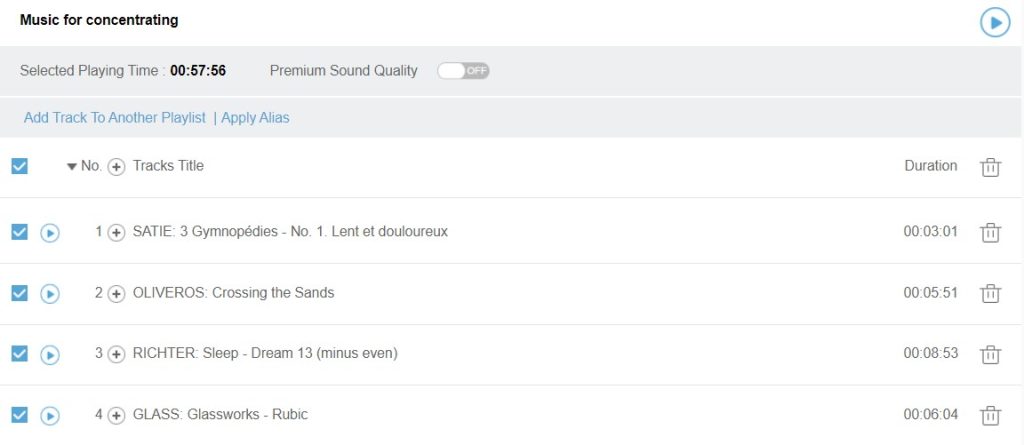Expand plus icon beside OLIVEROS track

tap(116, 293)
